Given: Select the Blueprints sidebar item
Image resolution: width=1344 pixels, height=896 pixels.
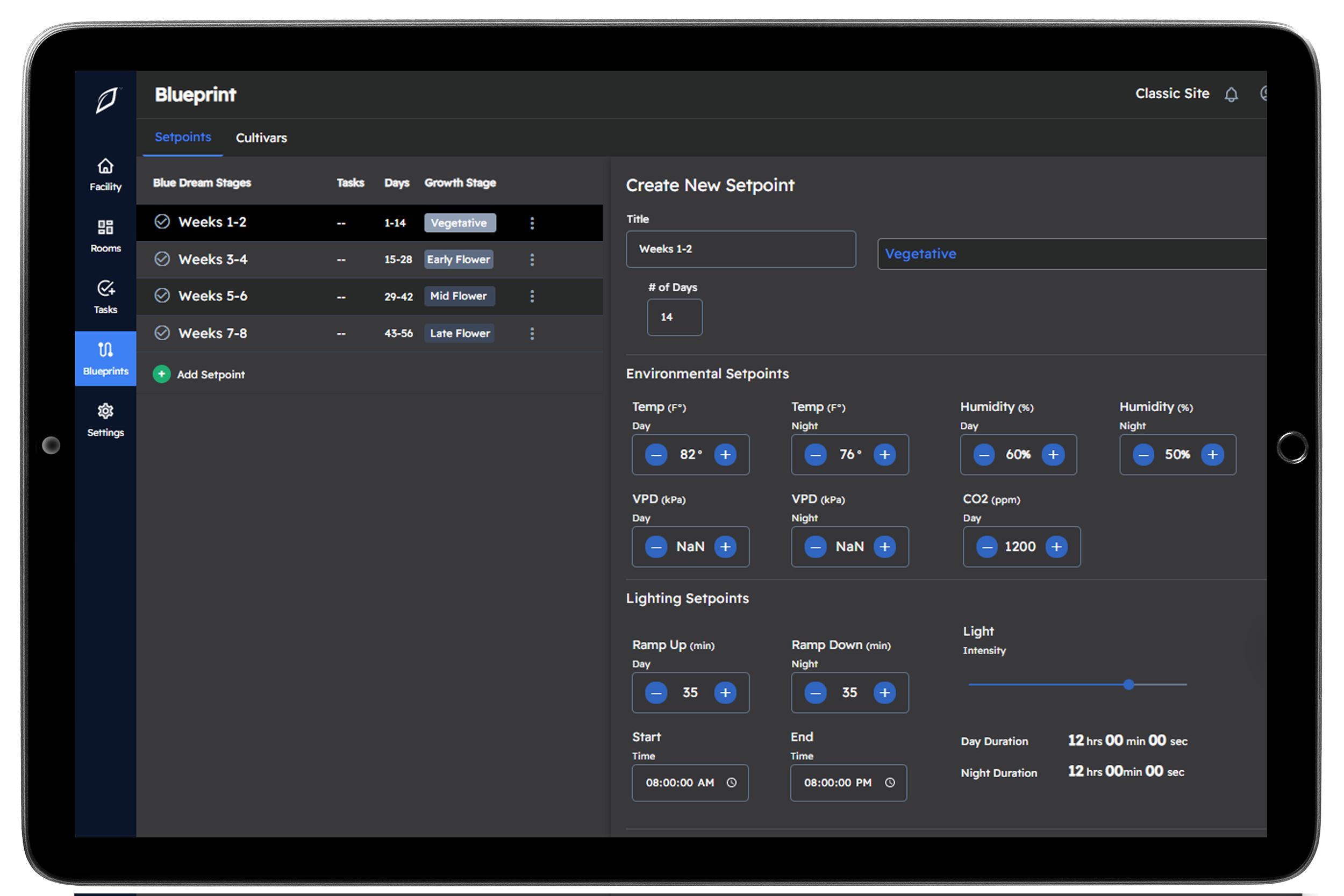Looking at the screenshot, I should tap(105, 359).
